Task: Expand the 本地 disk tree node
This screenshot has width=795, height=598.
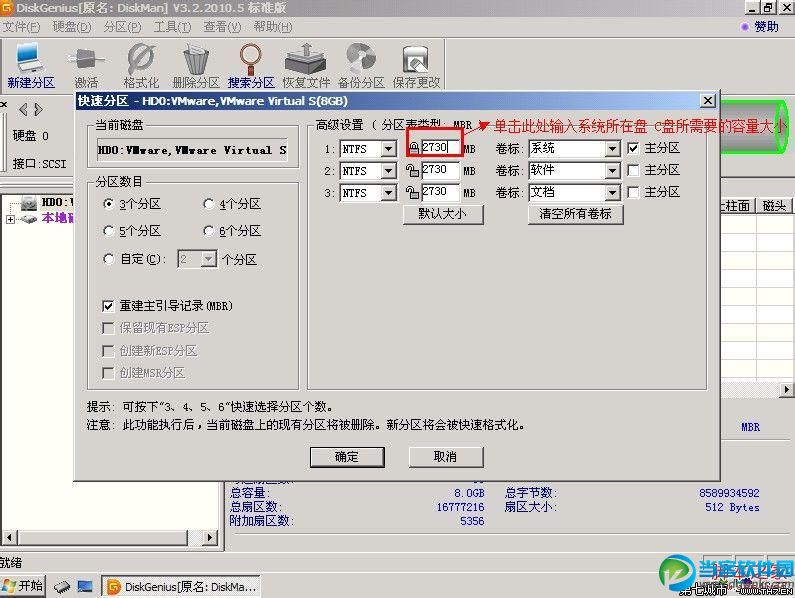Action: (10, 219)
